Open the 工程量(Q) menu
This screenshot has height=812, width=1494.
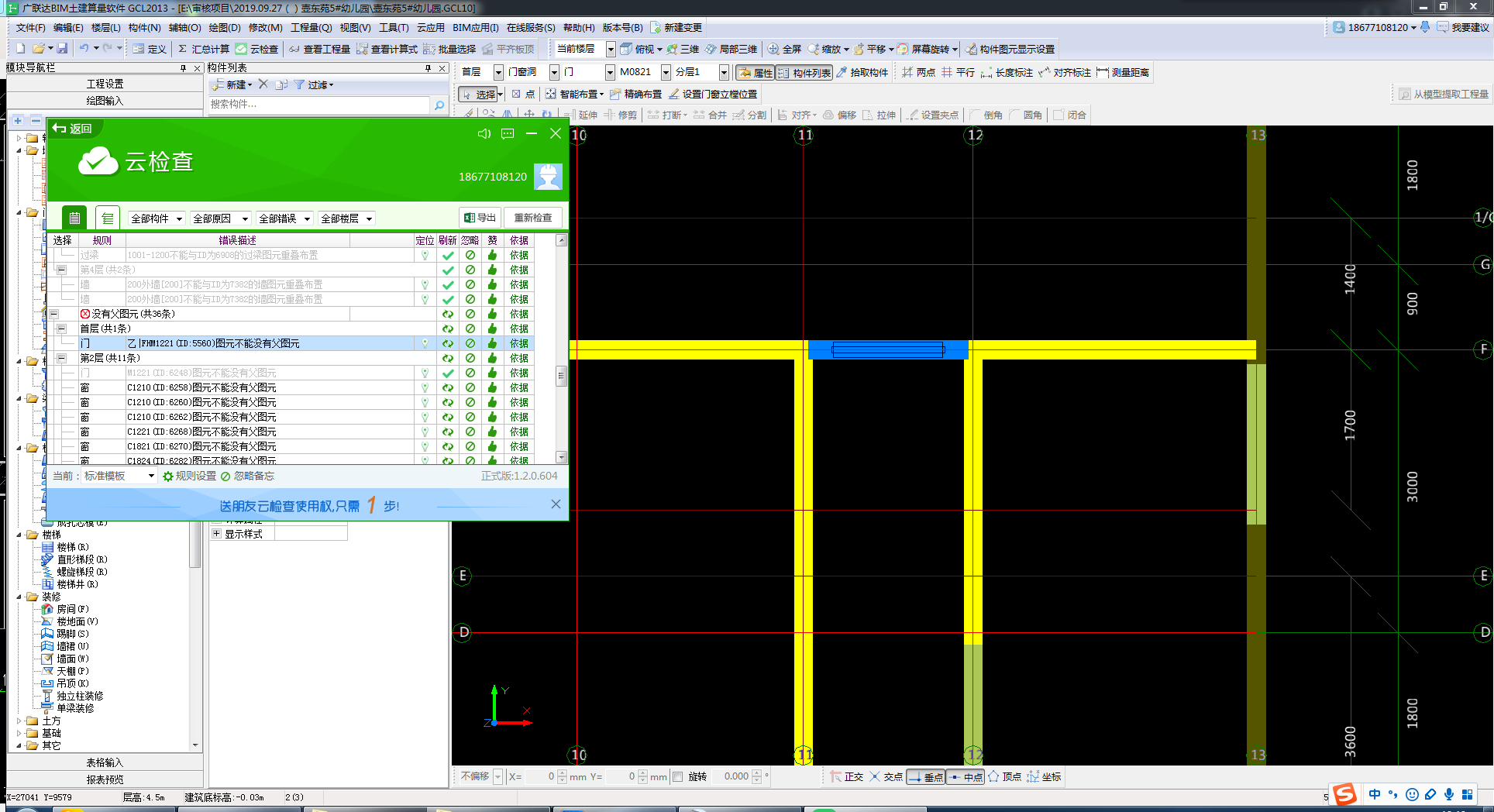point(312,27)
